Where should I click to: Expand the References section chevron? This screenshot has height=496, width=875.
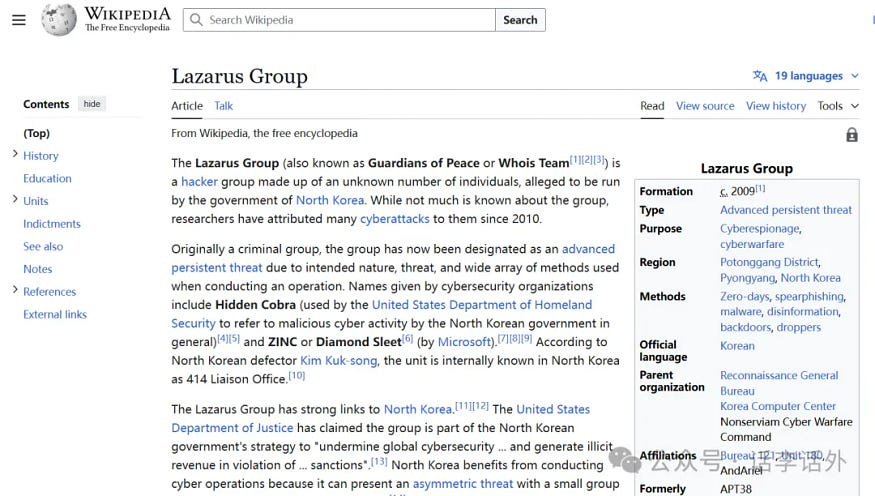[x=15, y=290]
